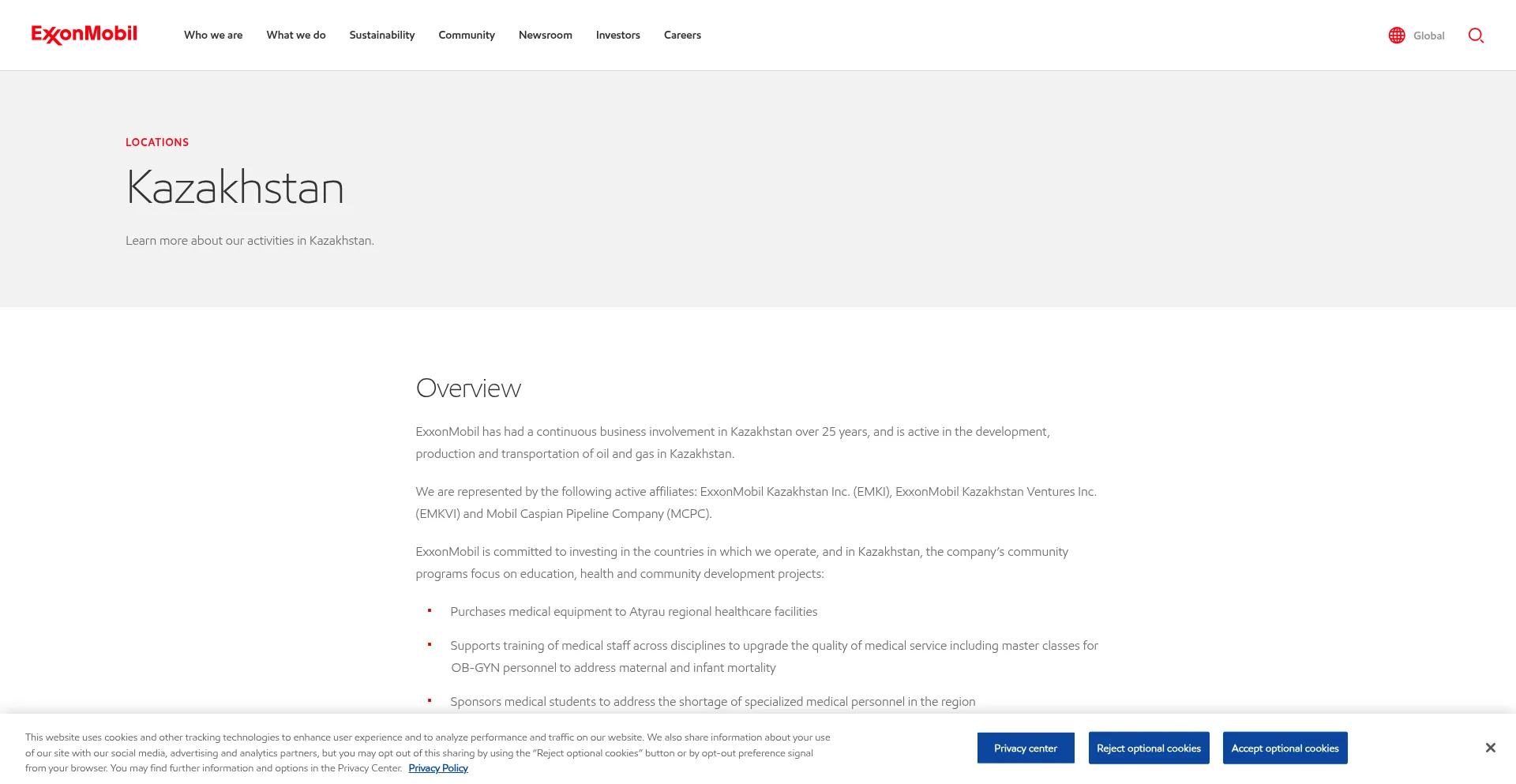This screenshot has height=784, width=1516.
Task: Select Community in the navigation bar
Action: click(467, 36)
